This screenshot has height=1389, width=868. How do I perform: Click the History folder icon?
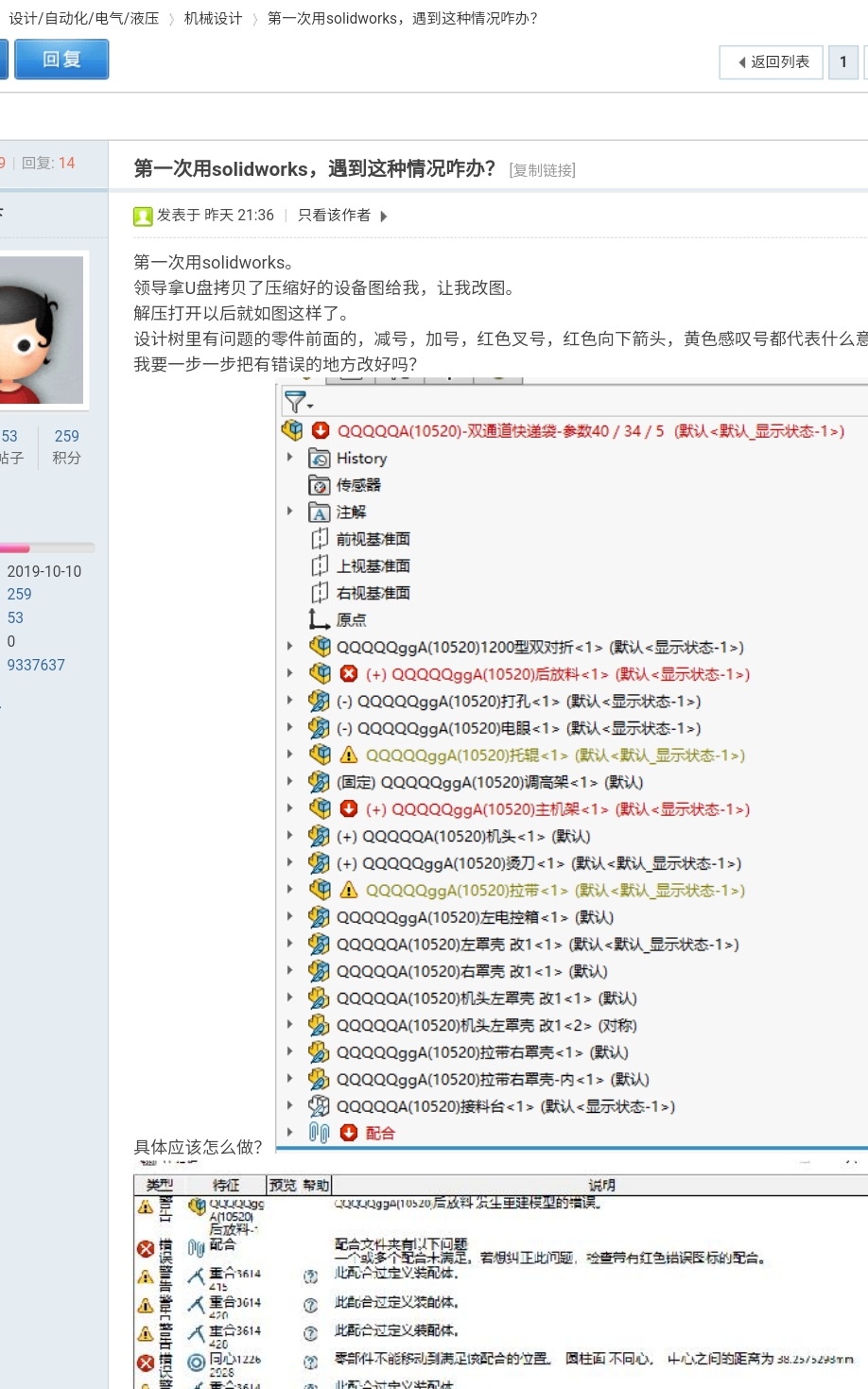(x=320, y=459)
